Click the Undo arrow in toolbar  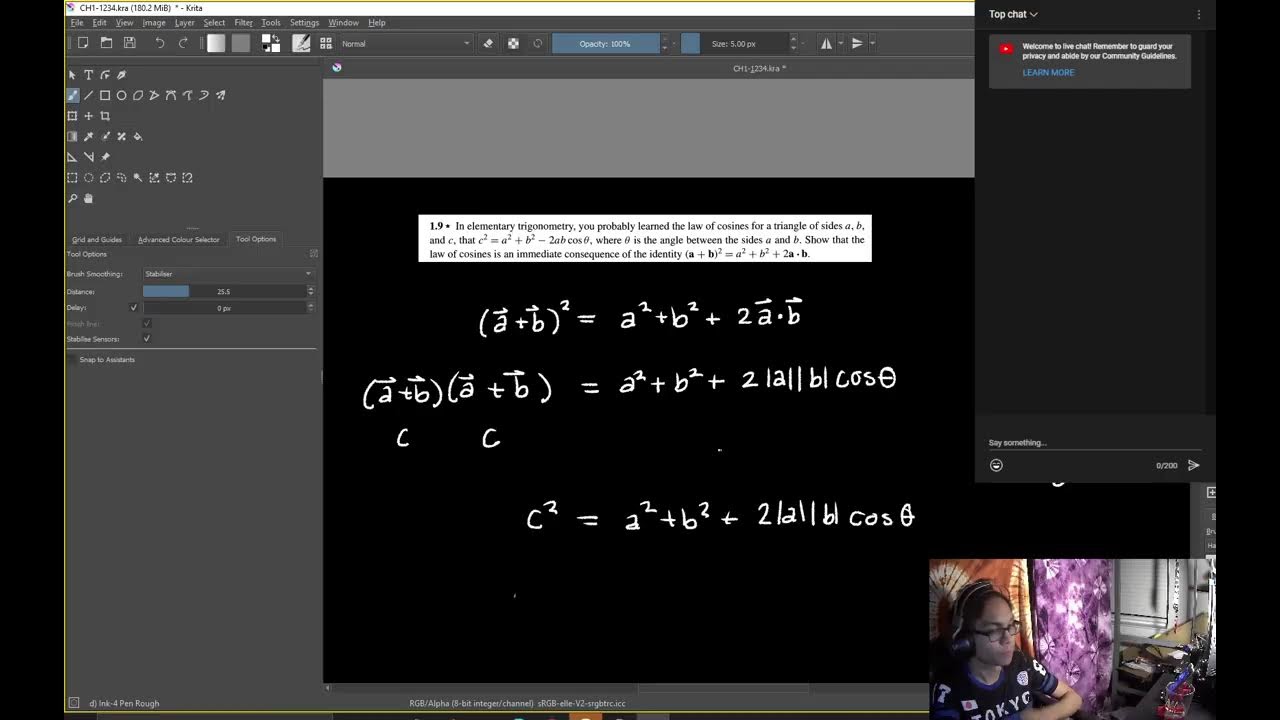159,43
